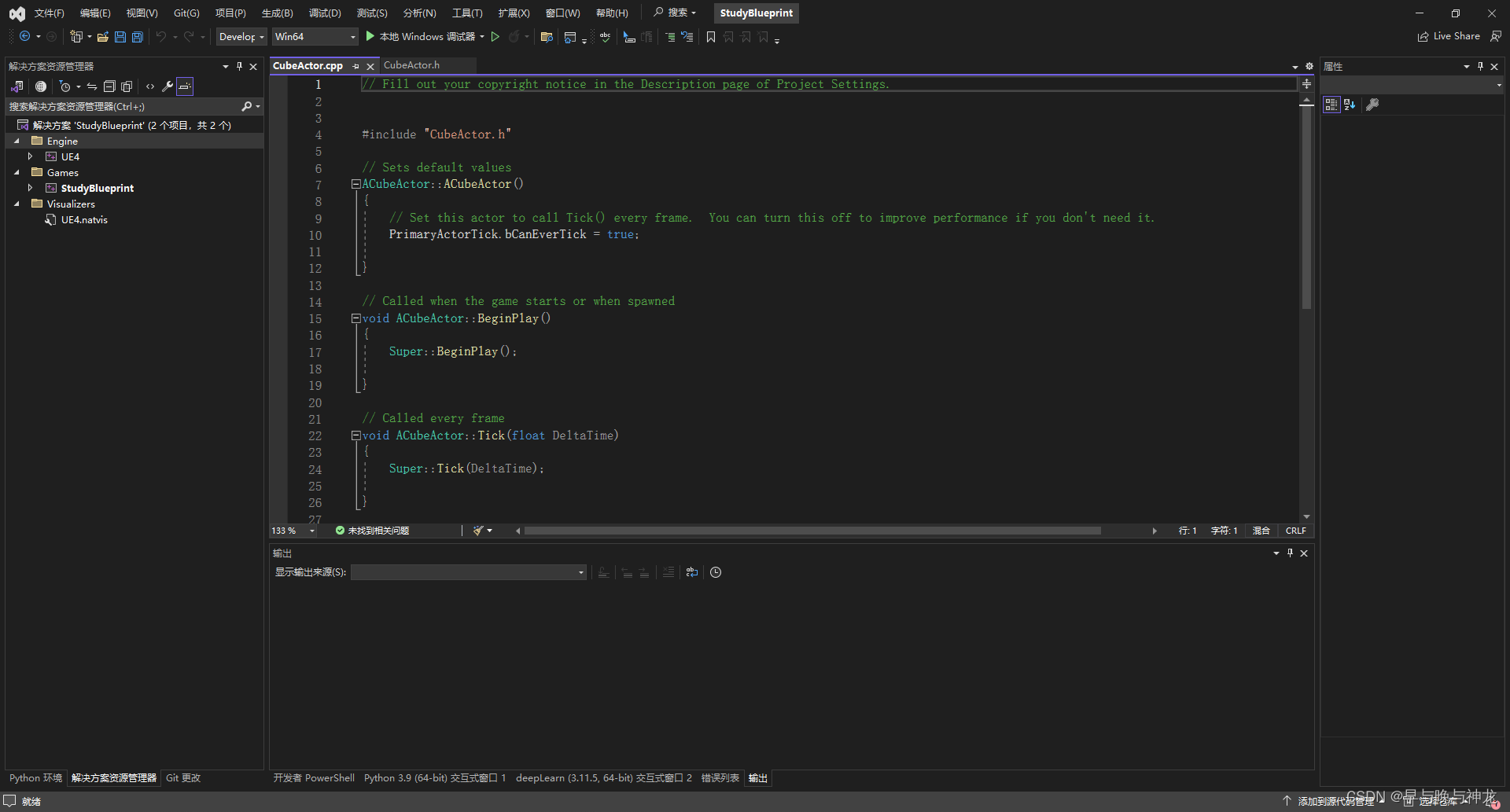Switch views icon in Solution Explorer toolbar
1510x812 pixels.
click(x=17, y=86)
